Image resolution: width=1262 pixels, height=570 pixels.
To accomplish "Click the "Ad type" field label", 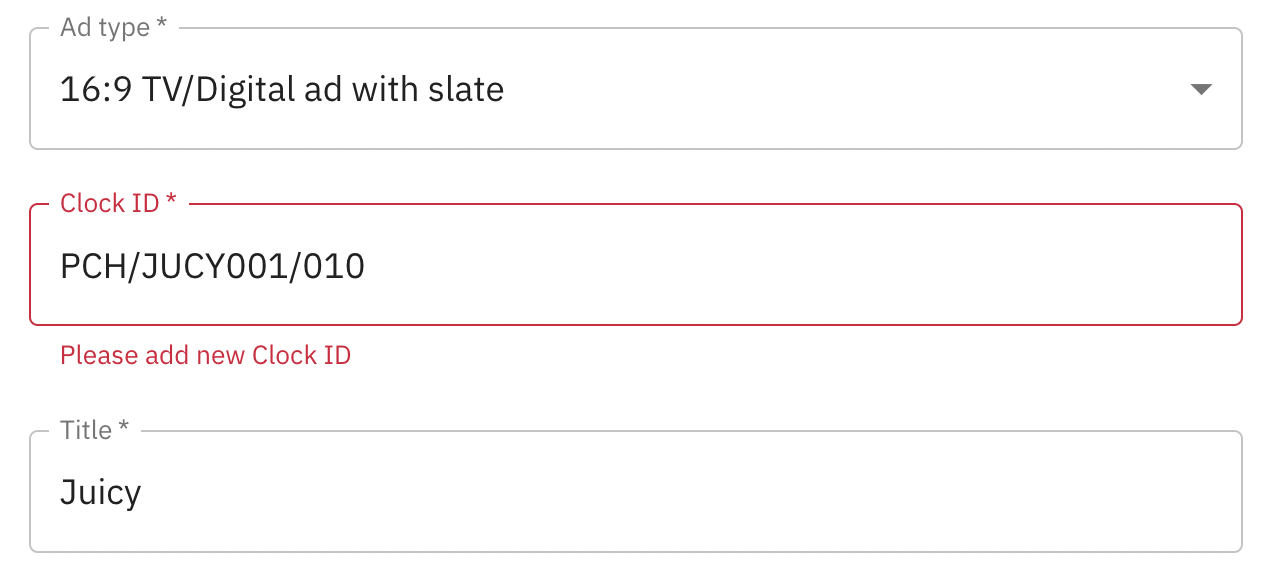I will (x=104, y=27).
